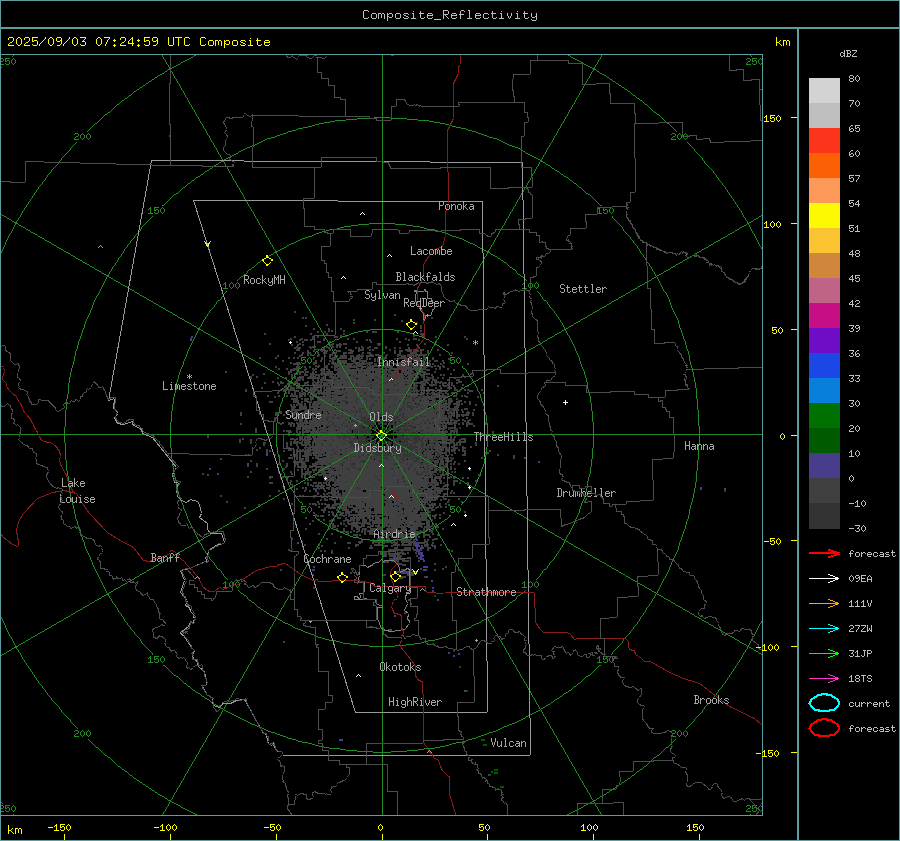Image resolution: width=900 pixels, height=841 pixels.
Task: Click the Lacombe label
Action: pyautogui.click(x=431, y=251)
